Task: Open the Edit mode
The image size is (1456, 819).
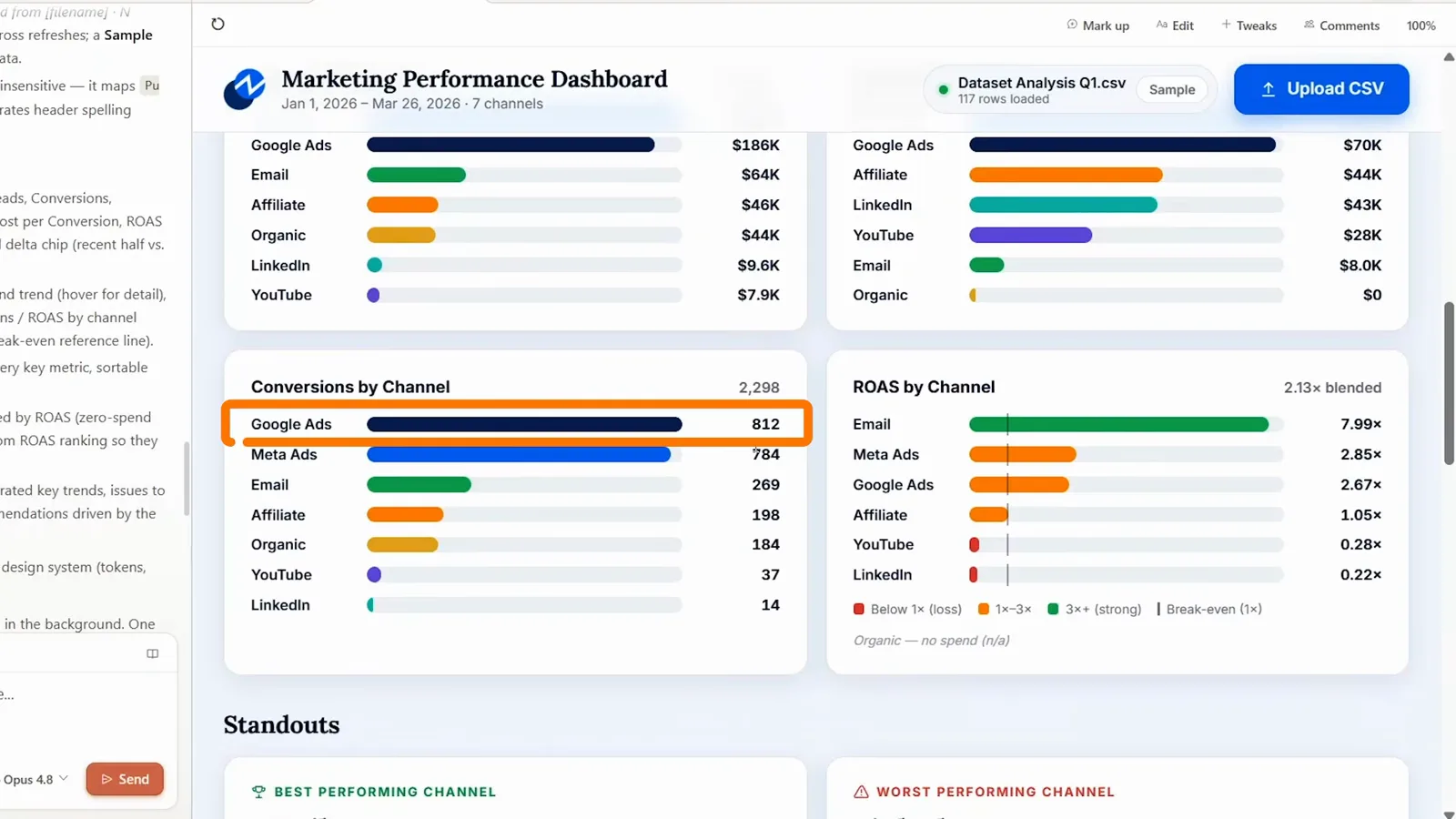Action: point(1175,25)
